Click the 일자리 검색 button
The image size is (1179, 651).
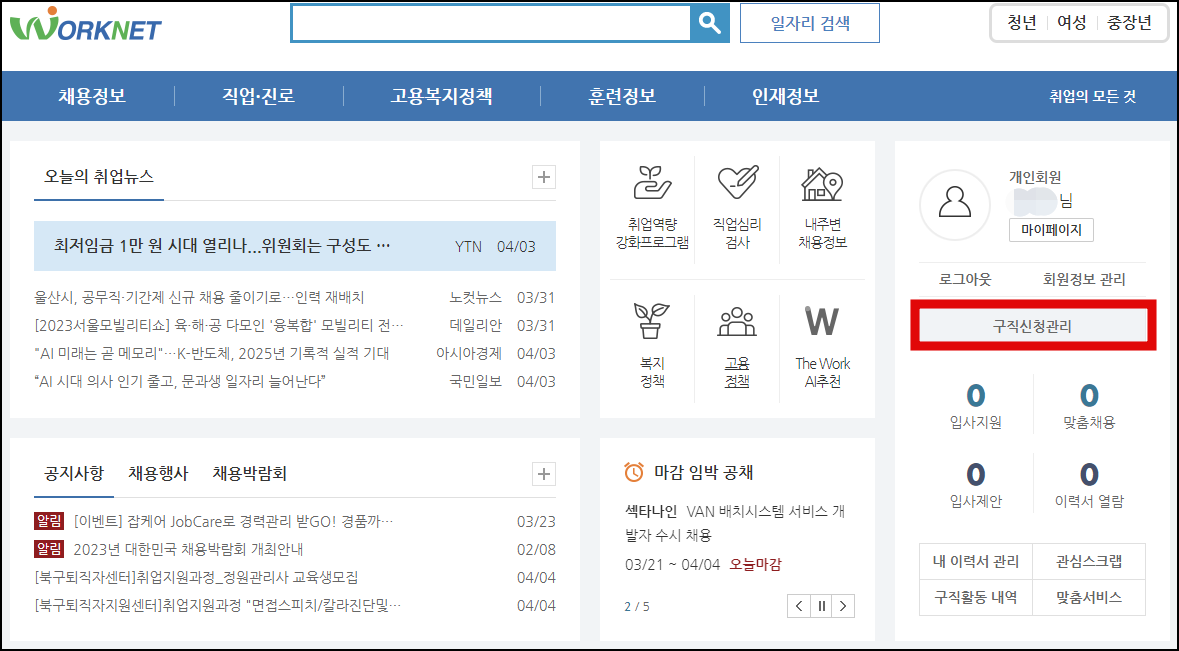(809, 23)
